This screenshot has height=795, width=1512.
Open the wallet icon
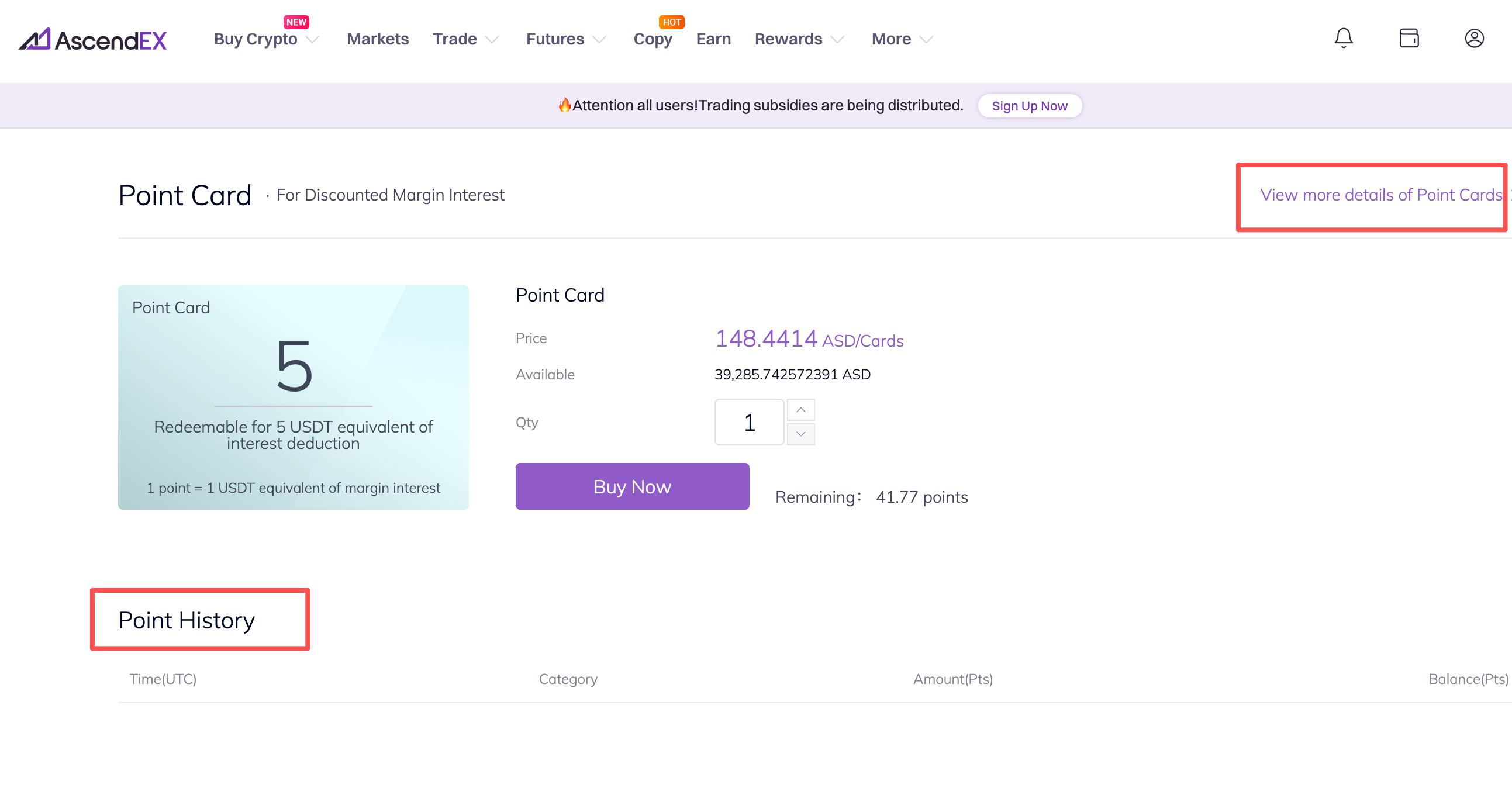1409,38
